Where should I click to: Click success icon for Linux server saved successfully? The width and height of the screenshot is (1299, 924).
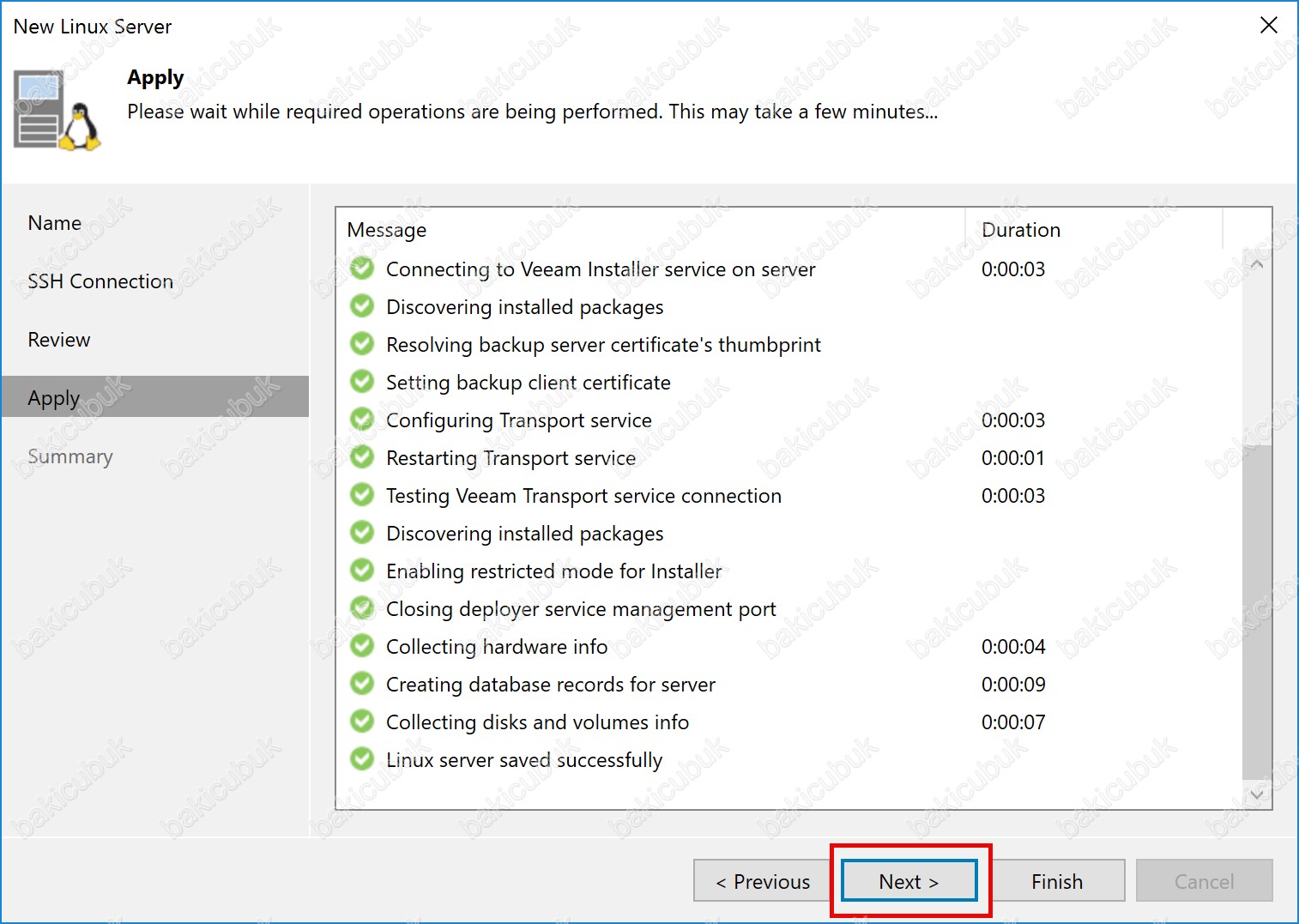tap(362, 759)
